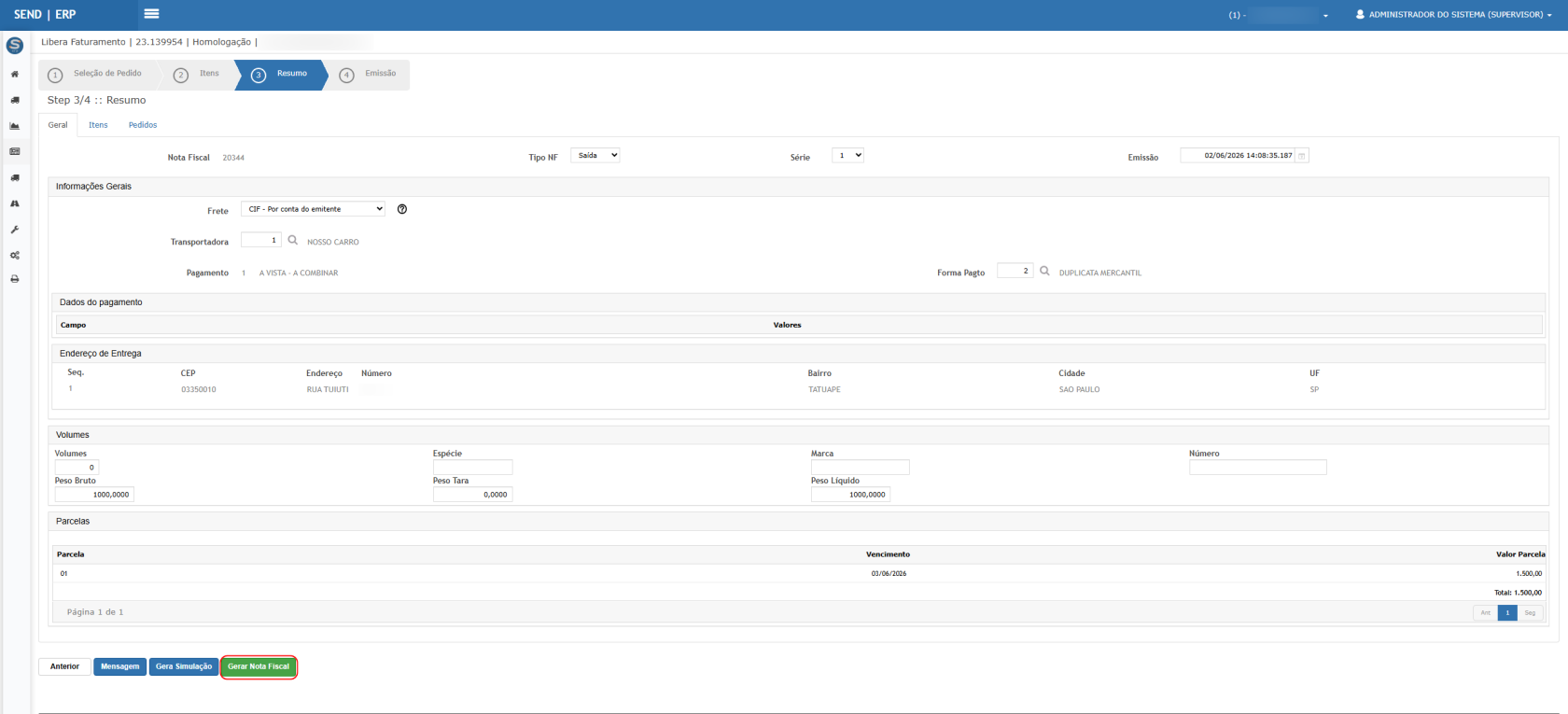Open the highlighted card sidebar icon
The height and width of the screenshot is (714, 1568).
pos(15,151)
